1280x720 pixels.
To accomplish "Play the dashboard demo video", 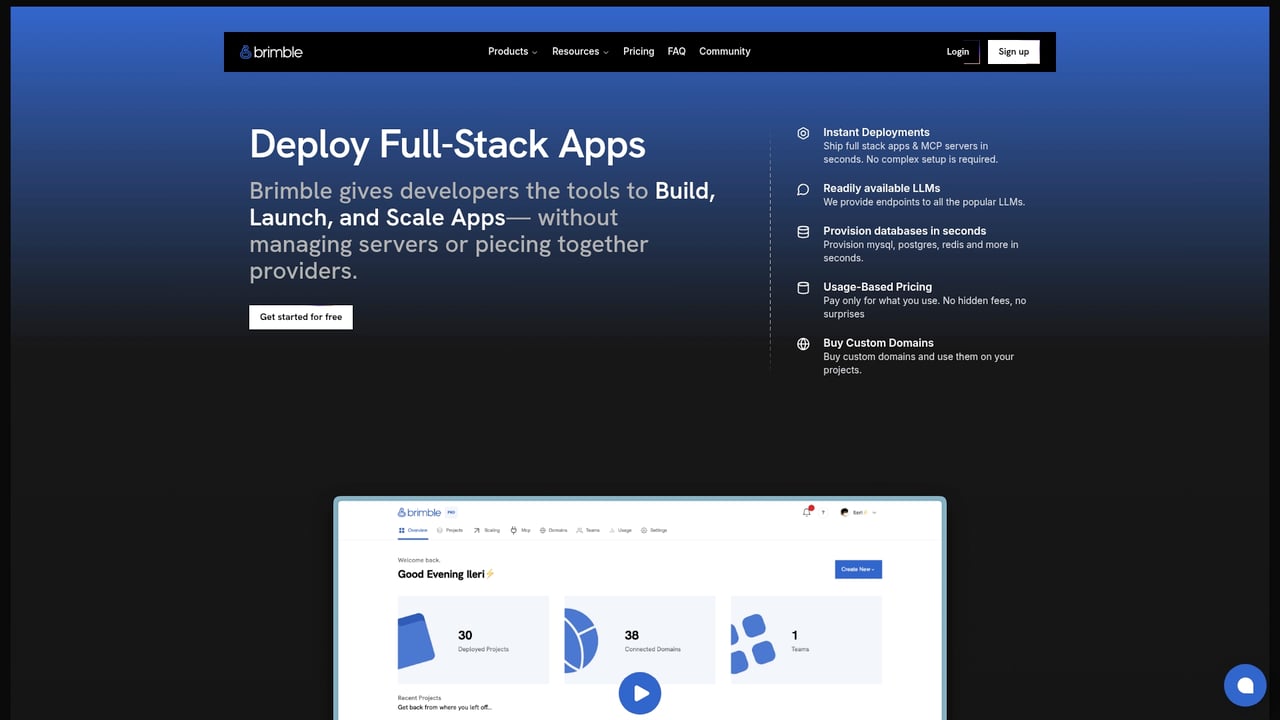I will (640, 693).
